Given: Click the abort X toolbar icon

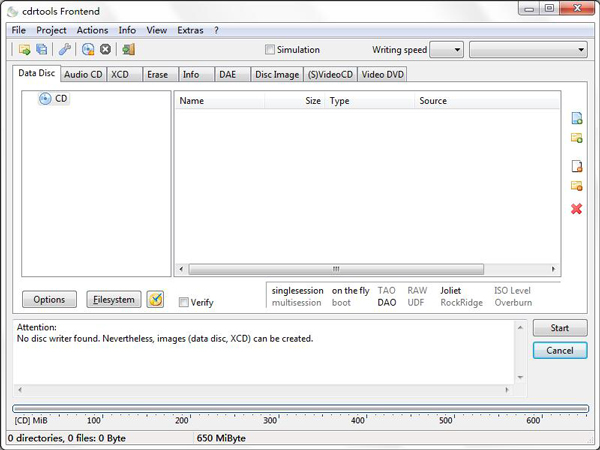Looking at the screenshot, I should 105,49.
